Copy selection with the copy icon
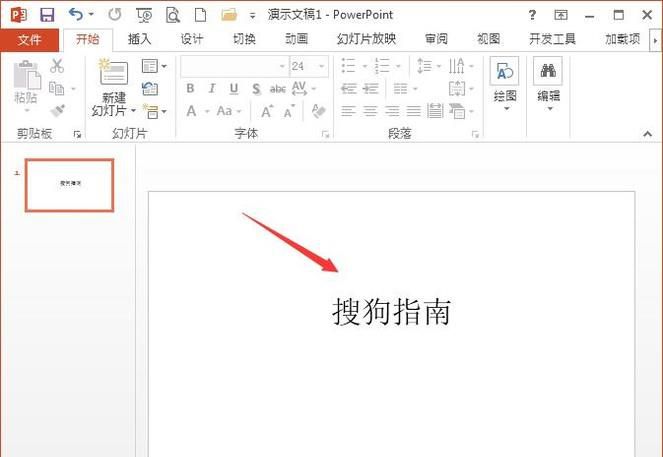Screen dimensions: 663x457 [57, 88]
